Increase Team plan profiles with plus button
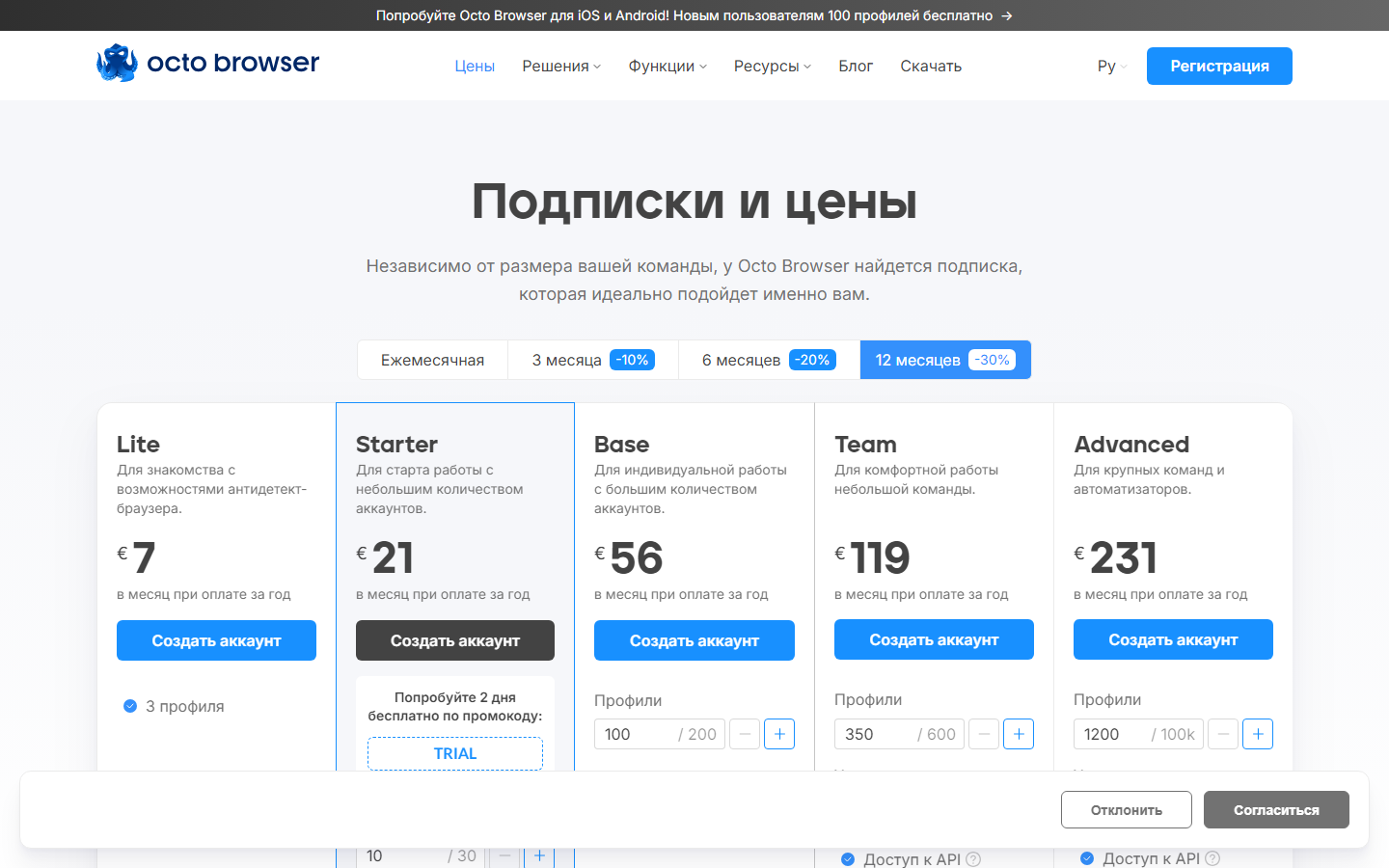The width and height of the screenshot is (1389, 868). (x=1019, y=734)
